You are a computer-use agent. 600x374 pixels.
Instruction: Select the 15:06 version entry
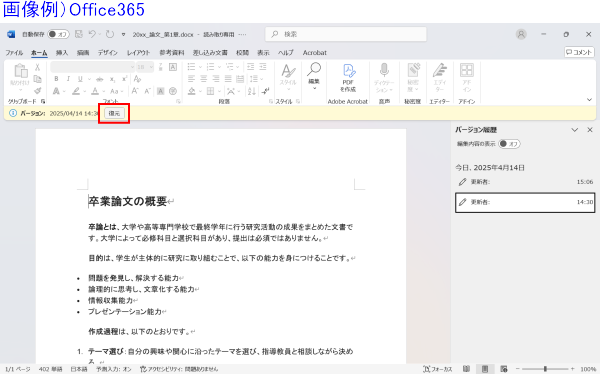pos(525,182)
